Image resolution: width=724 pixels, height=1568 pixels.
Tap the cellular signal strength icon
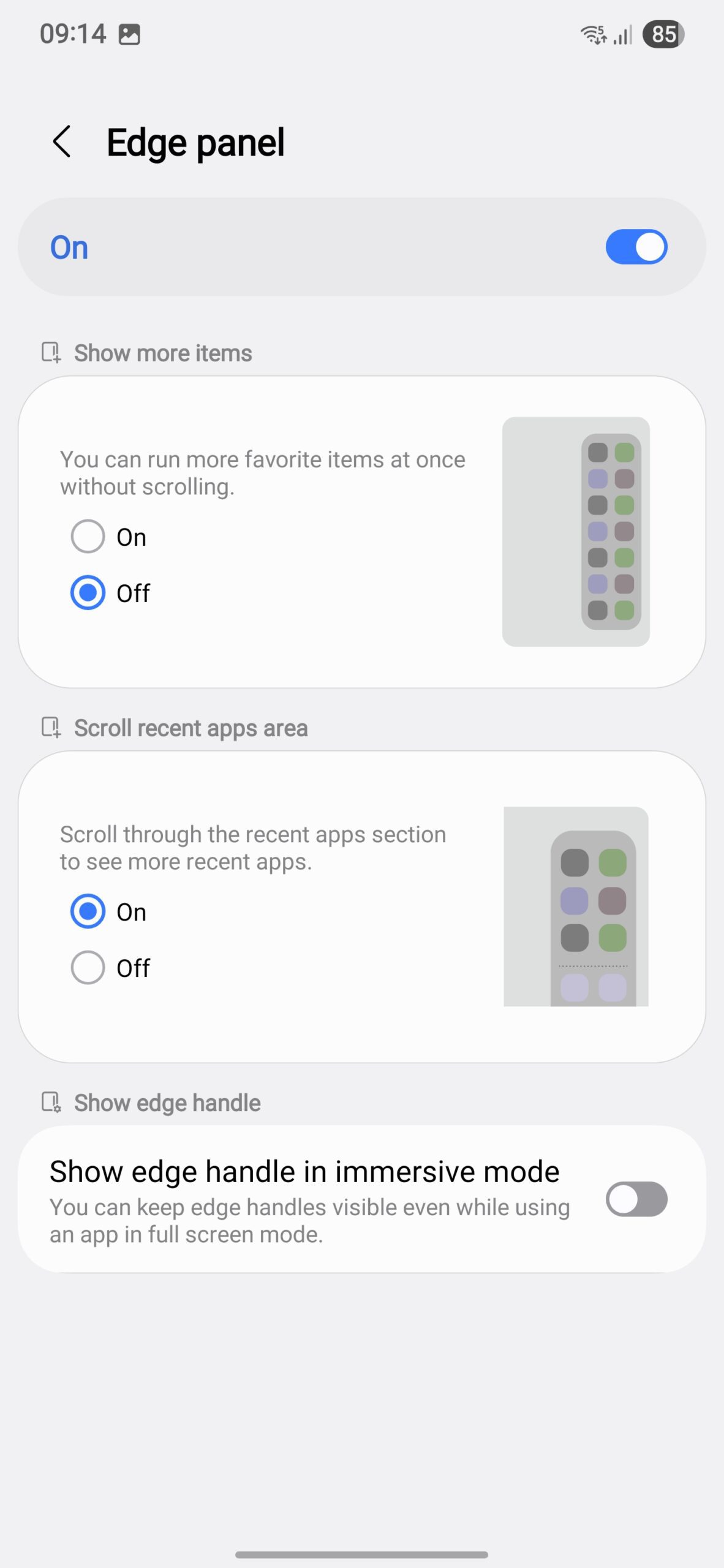tap(623, 35)
